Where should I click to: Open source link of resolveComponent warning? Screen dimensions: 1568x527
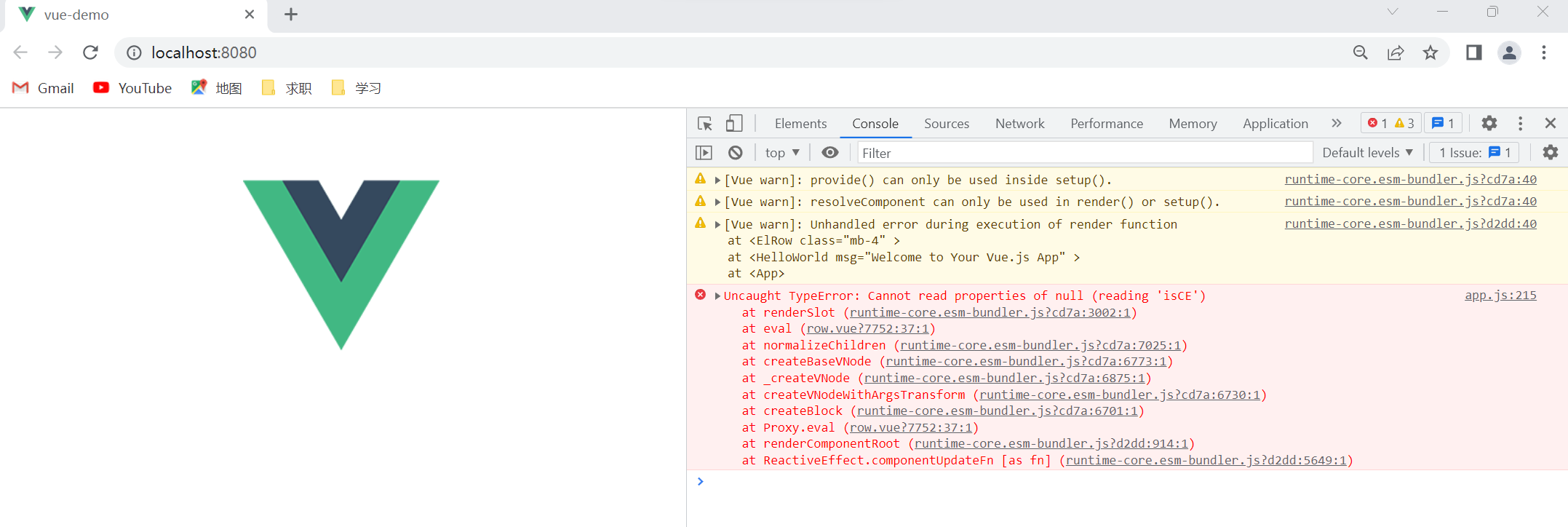click(x=1410, y=201)
